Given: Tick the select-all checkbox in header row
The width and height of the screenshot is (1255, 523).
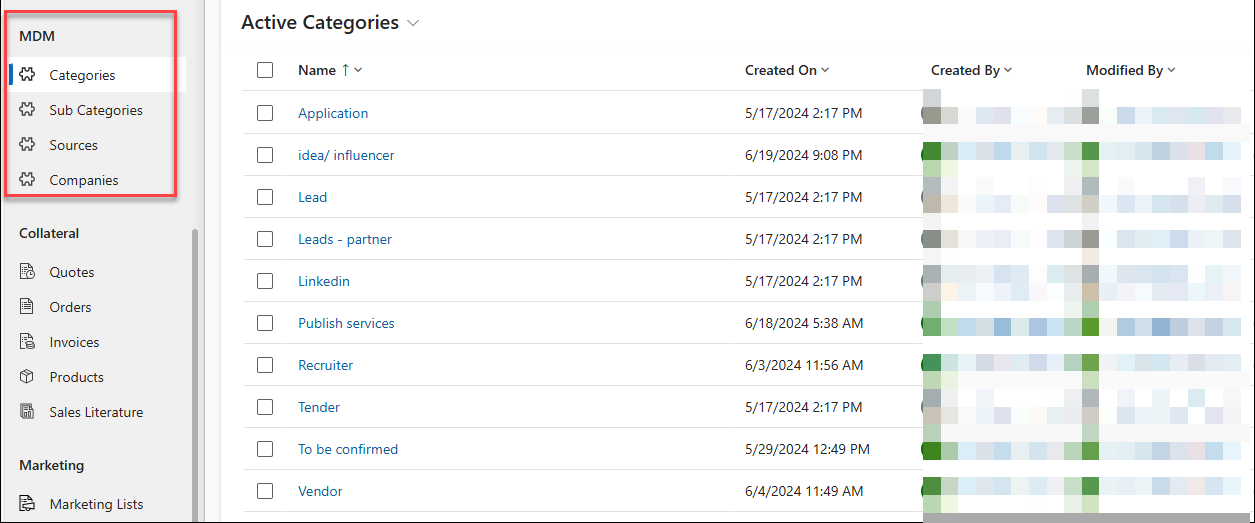Looking at the screenshot, I should (x=265, y=70).
